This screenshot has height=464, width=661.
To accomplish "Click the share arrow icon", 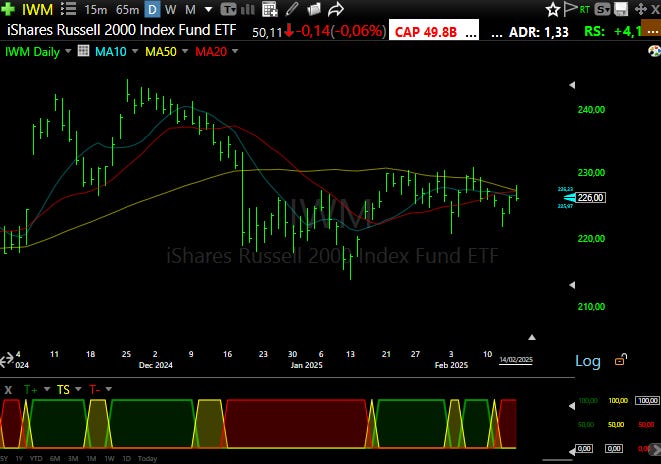I will click(x=336, y=9).
